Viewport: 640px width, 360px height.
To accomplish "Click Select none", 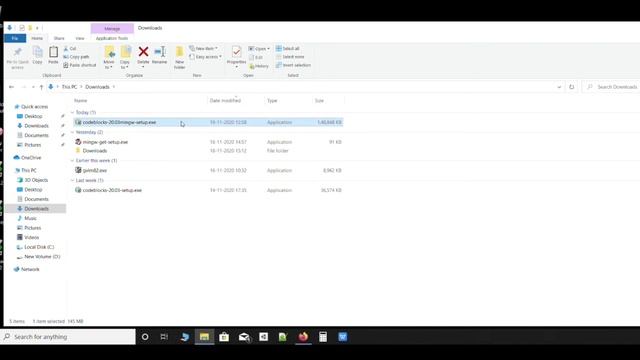I will tap(290, 57).
